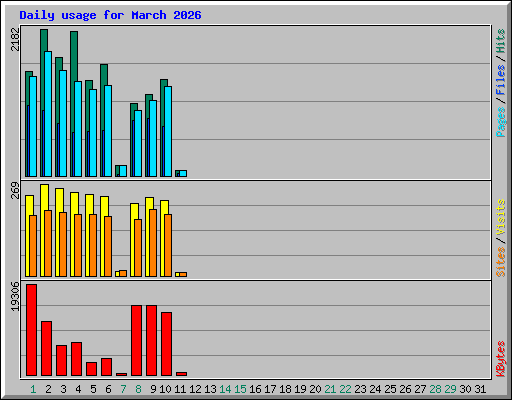Click day 26 on the x-axis
Screen dimensions: 512x400
[405, 389]
